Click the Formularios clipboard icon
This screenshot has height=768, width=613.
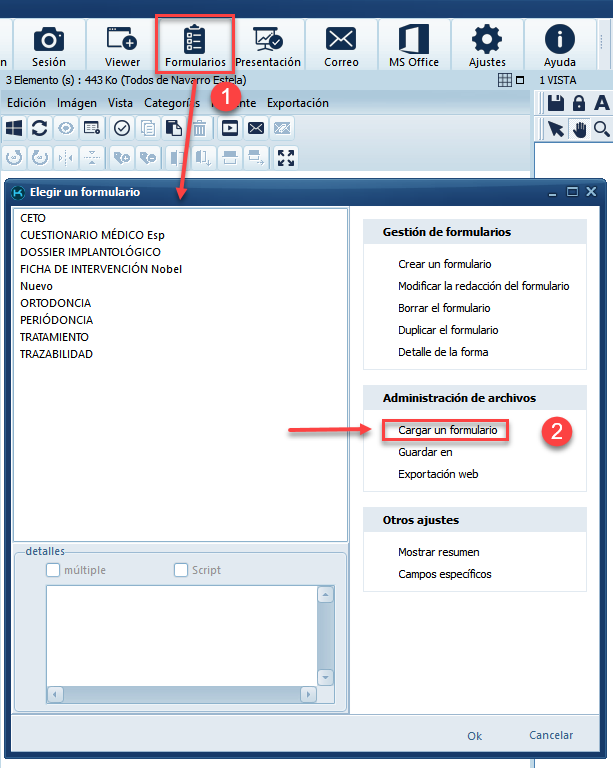coord(195,46)
